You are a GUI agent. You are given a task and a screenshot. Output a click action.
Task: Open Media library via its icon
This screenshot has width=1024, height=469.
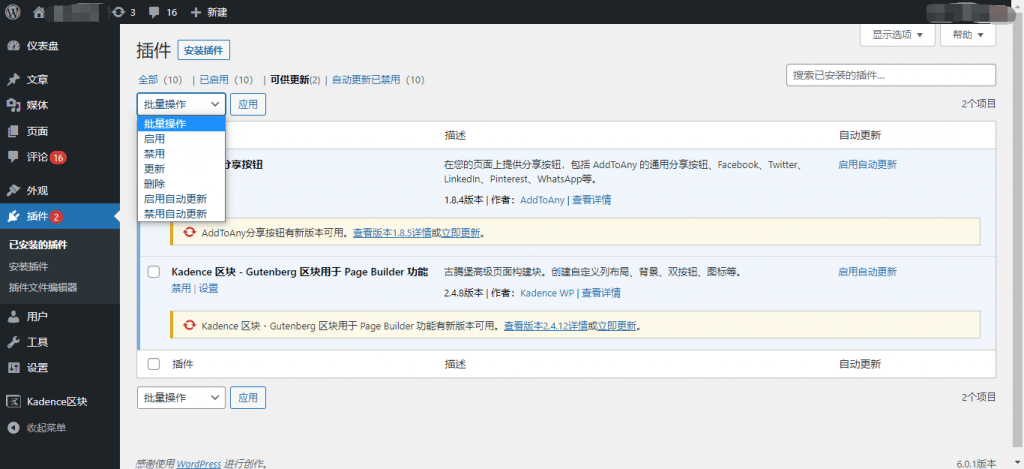[x=13, y=105]
